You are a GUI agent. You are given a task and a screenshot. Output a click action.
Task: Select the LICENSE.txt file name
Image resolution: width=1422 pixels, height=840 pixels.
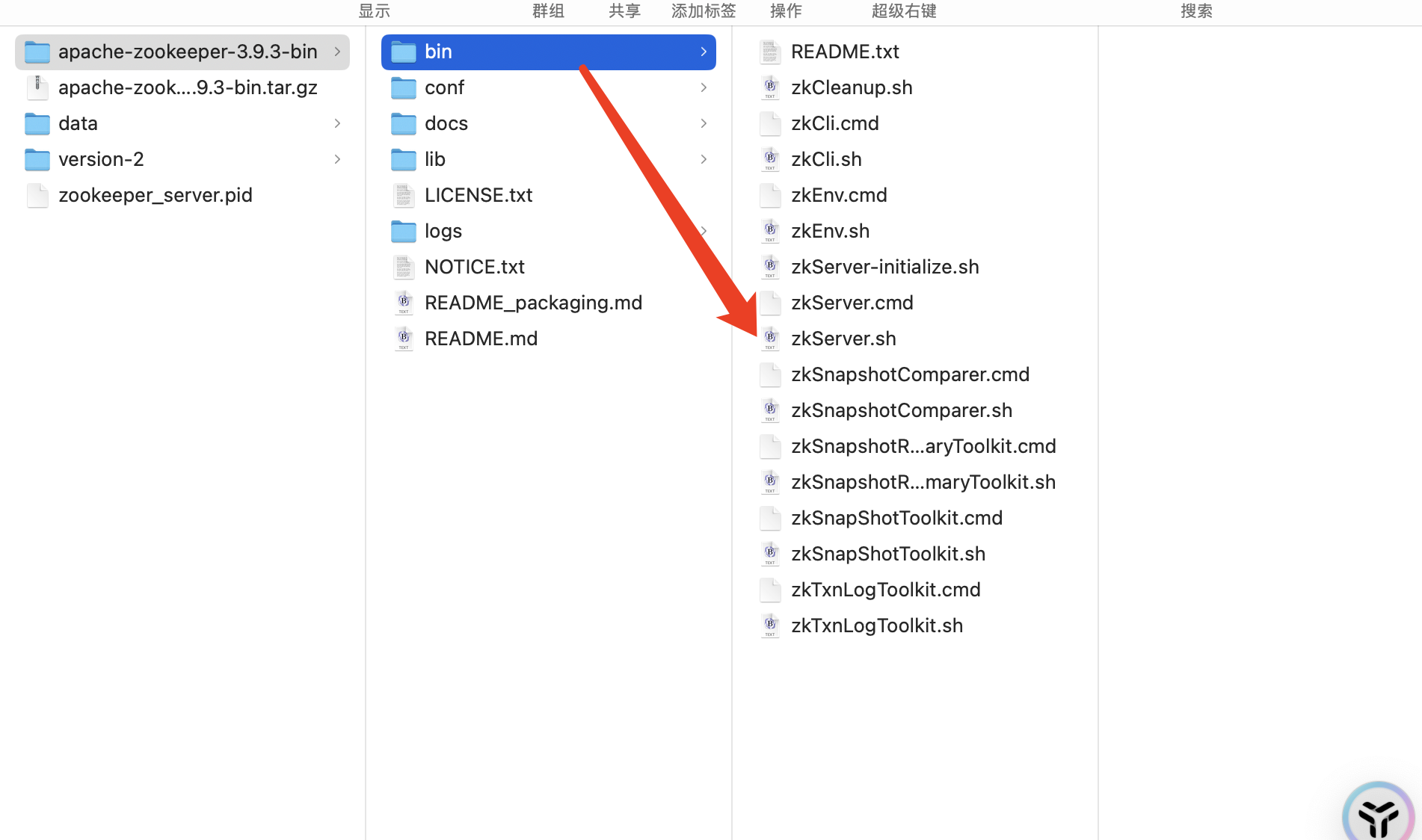tap(478, 195)
